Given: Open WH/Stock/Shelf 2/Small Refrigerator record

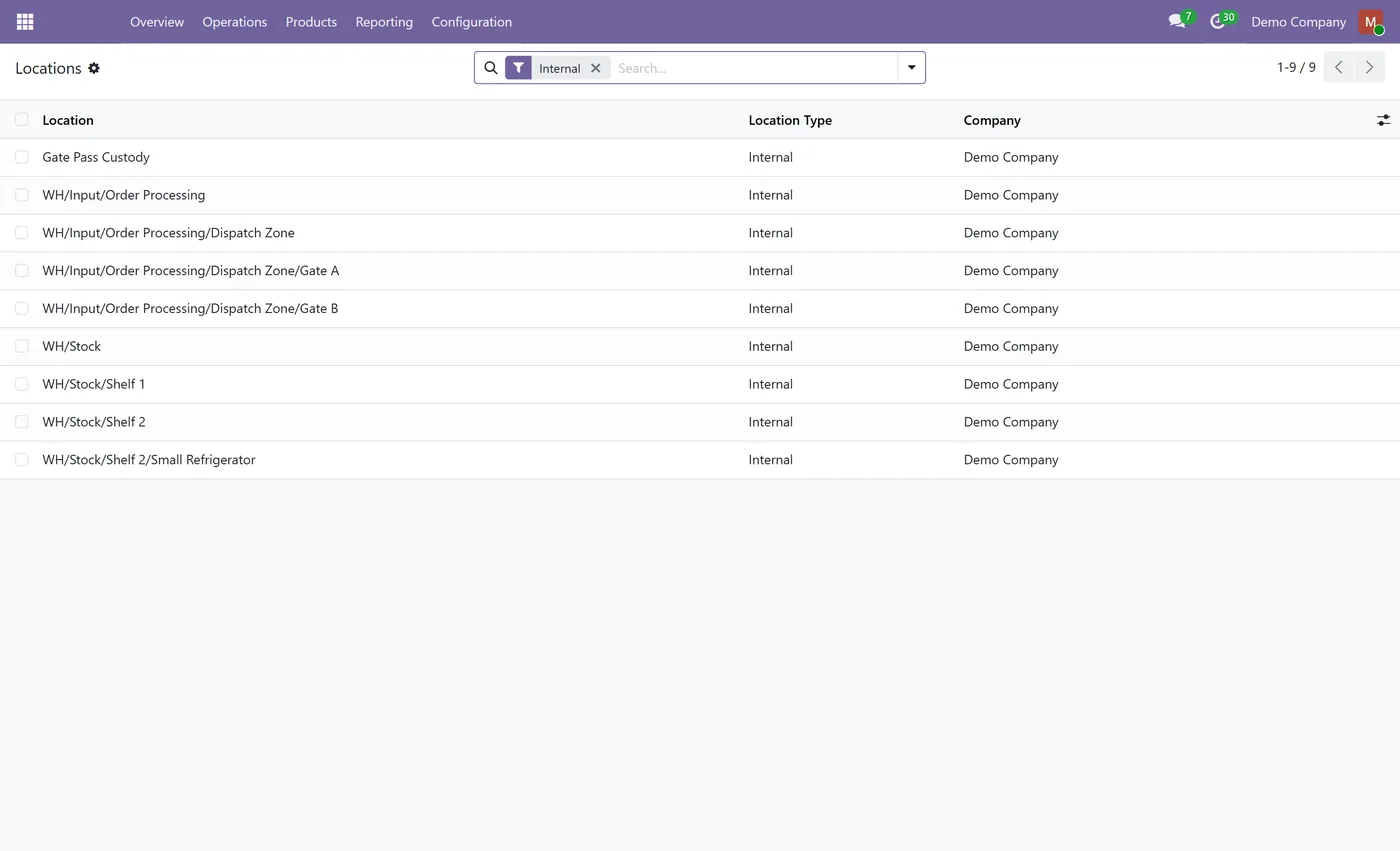Looking at the screenshot, I should click(x=149, y=460).
